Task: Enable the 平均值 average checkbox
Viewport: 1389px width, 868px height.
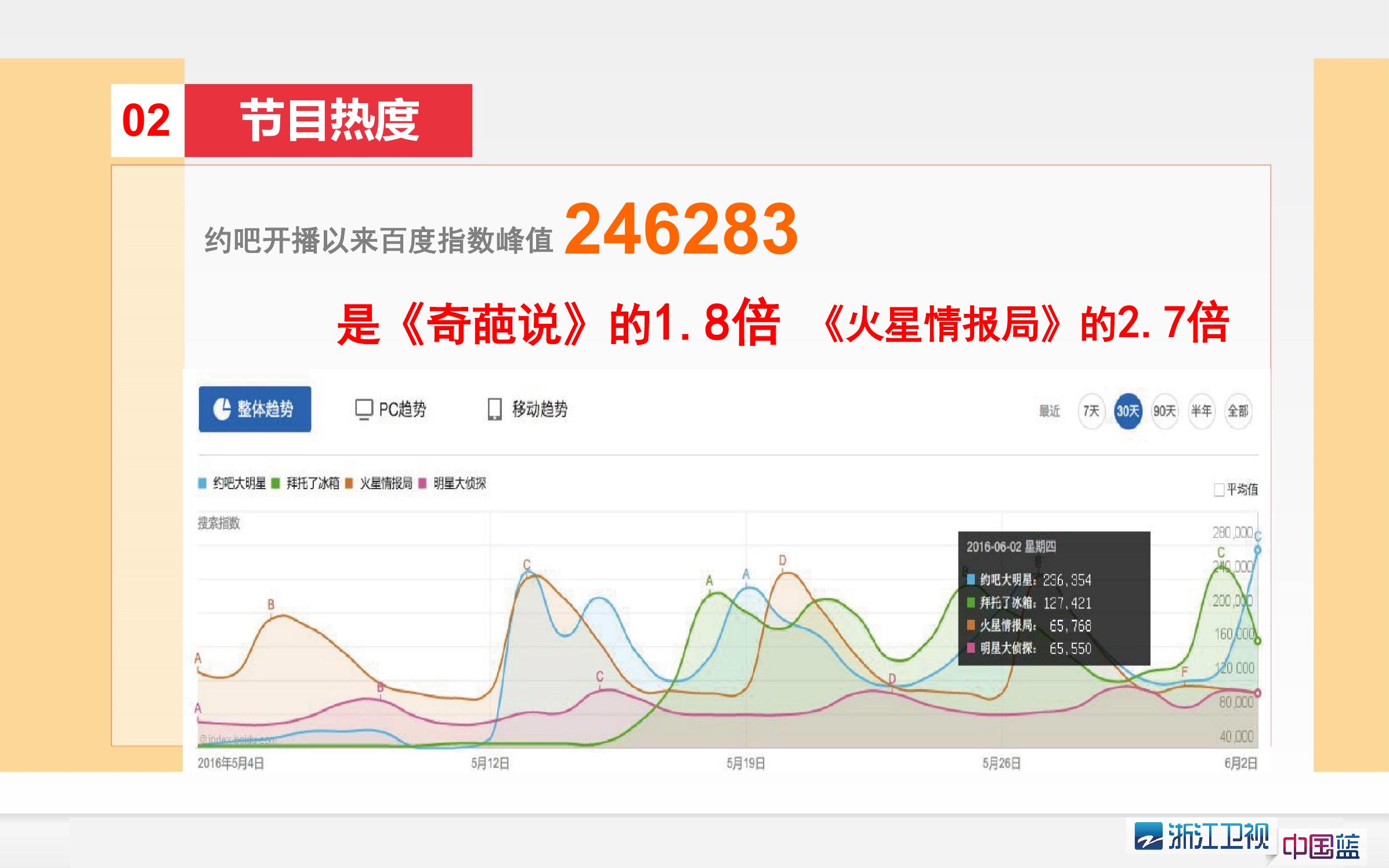Action: coord(1219,490)
